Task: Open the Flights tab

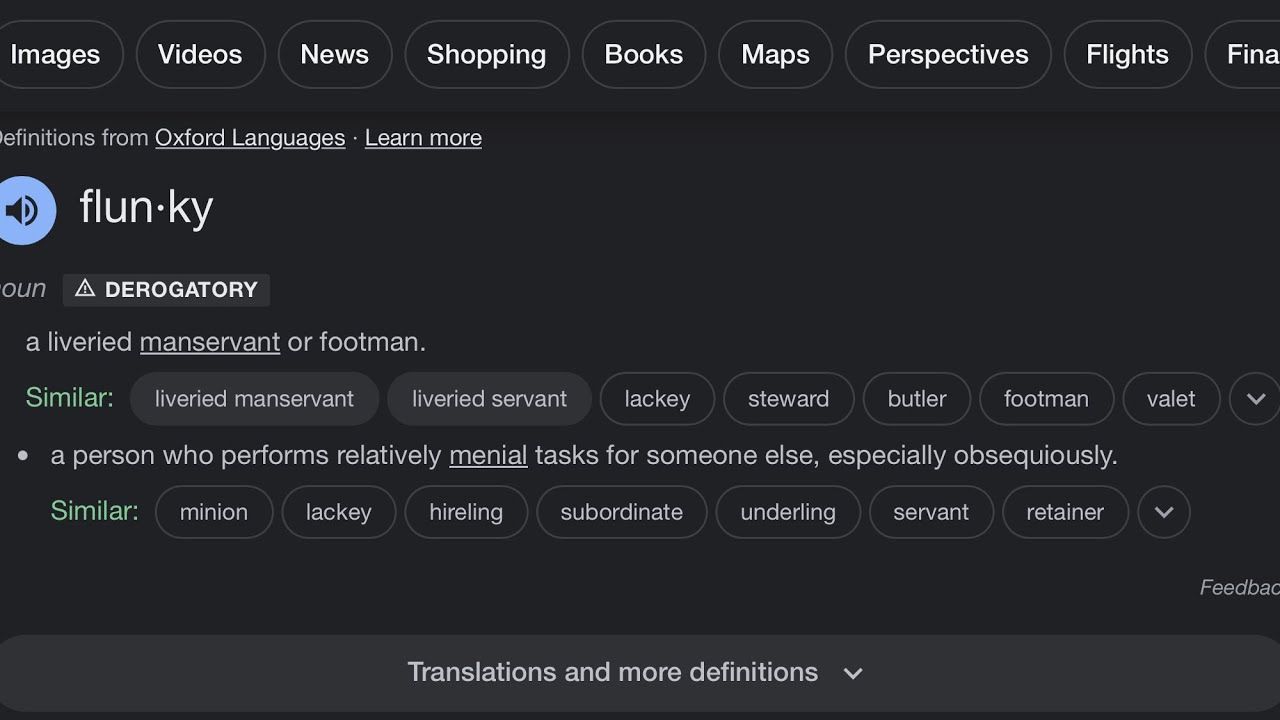Action: [x=1127, y=55]
